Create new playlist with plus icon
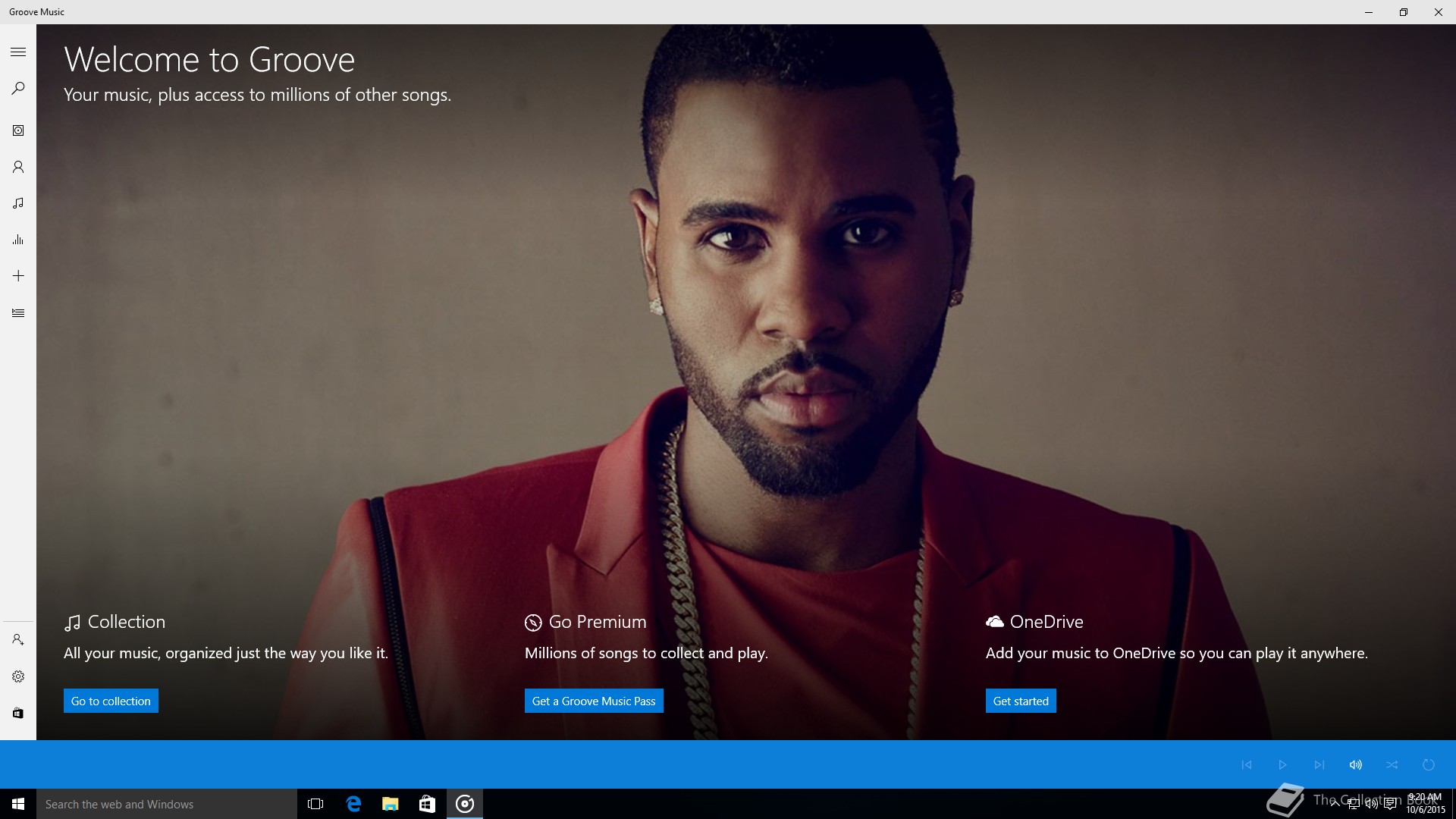Viewport: 1456px width, 819px height. pos(18,276)
